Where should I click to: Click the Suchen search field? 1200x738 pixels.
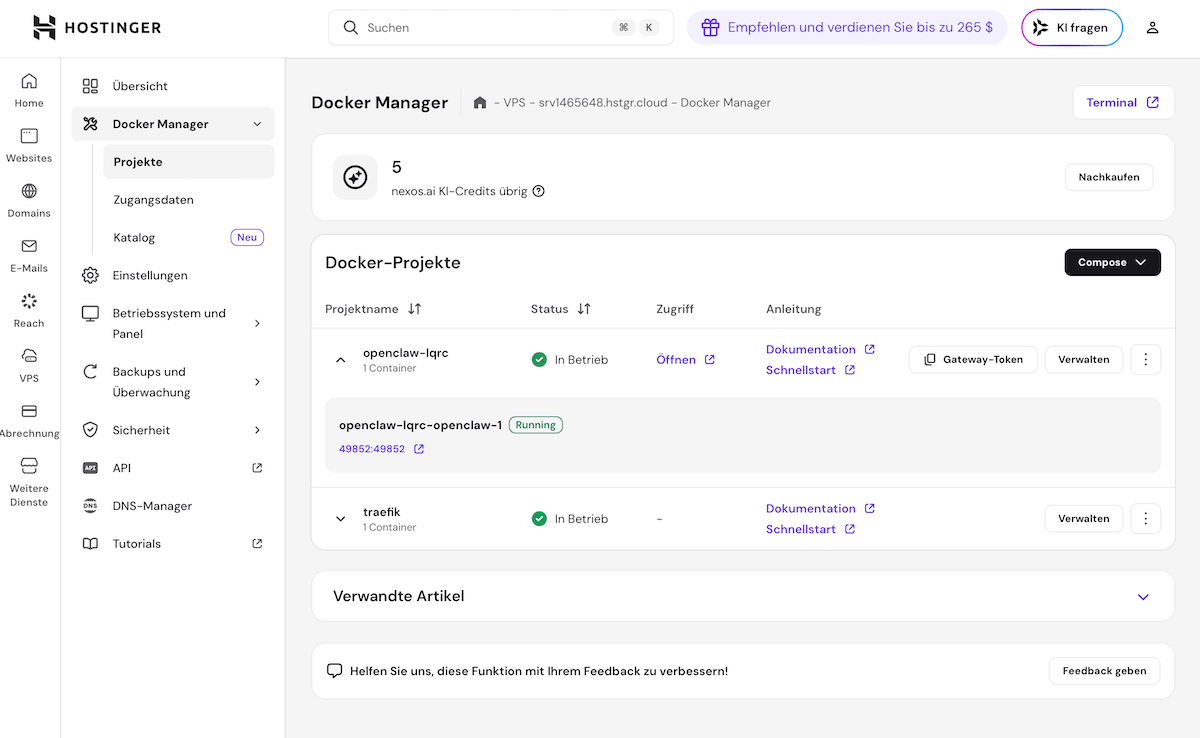point(480,28)
